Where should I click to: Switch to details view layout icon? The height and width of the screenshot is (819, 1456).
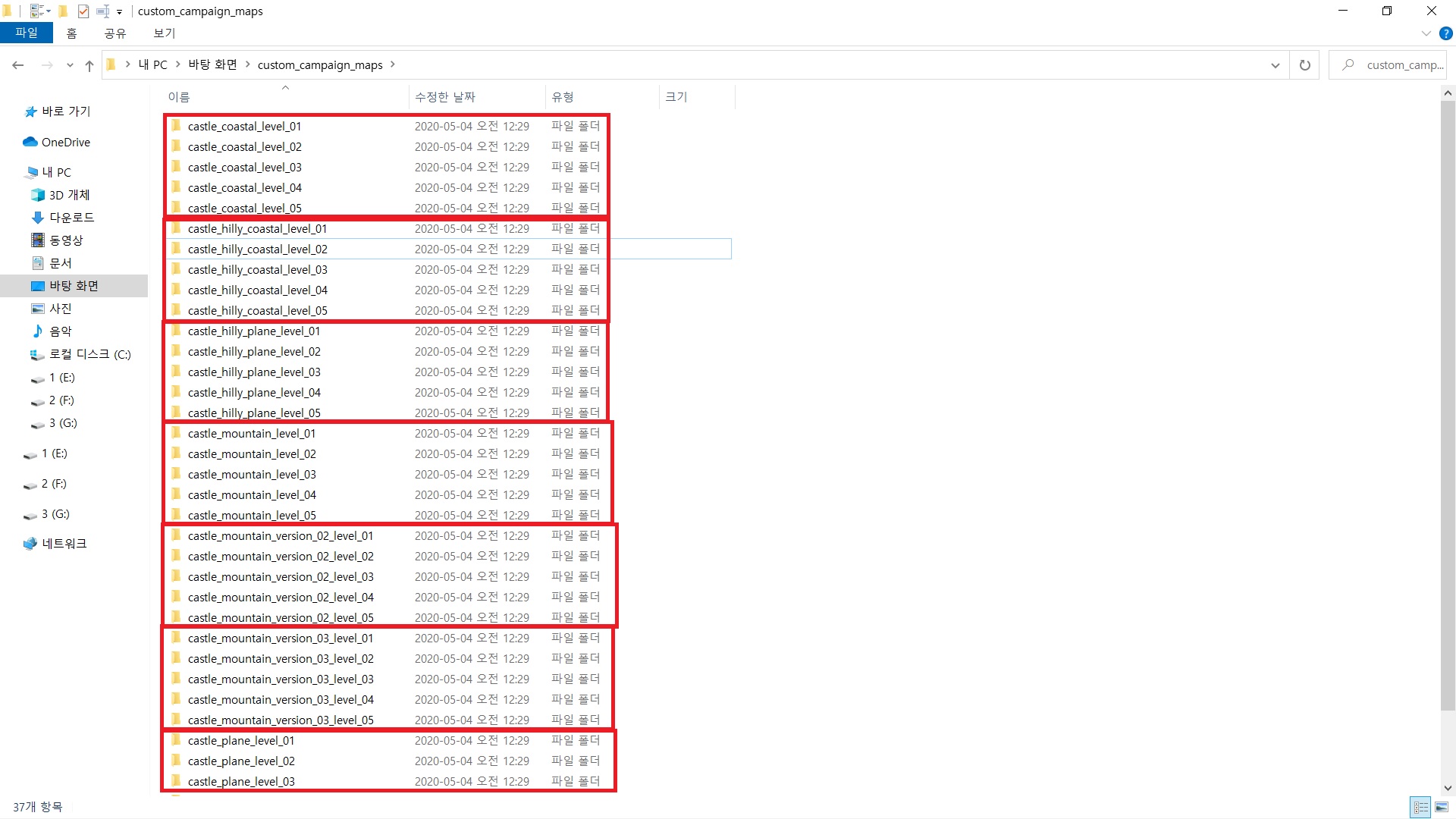(1421, 807)
